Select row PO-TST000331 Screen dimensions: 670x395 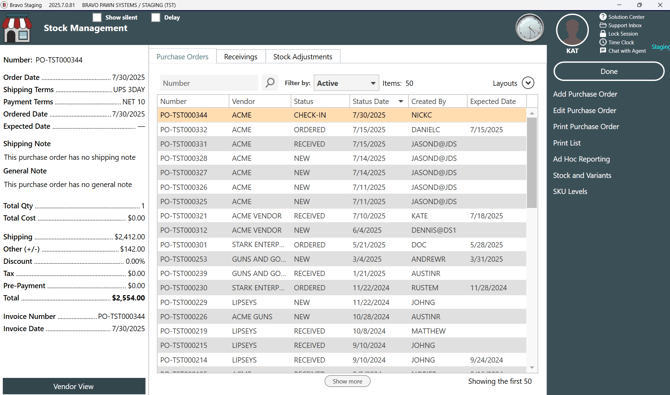(x=342, y=144)
